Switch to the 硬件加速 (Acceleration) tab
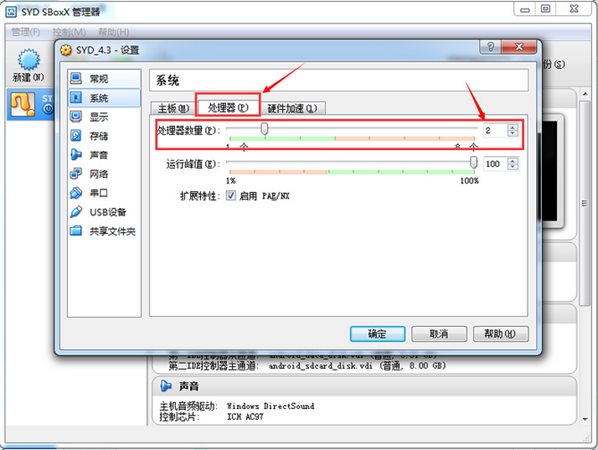598x450 pixels. point(292,108)
